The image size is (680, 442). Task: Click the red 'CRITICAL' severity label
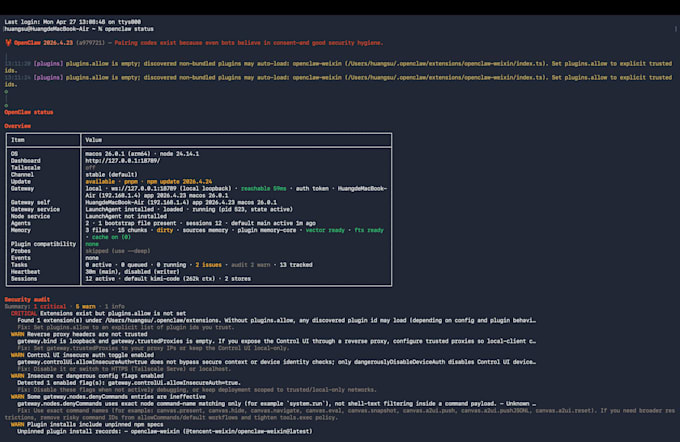[24, 313]
